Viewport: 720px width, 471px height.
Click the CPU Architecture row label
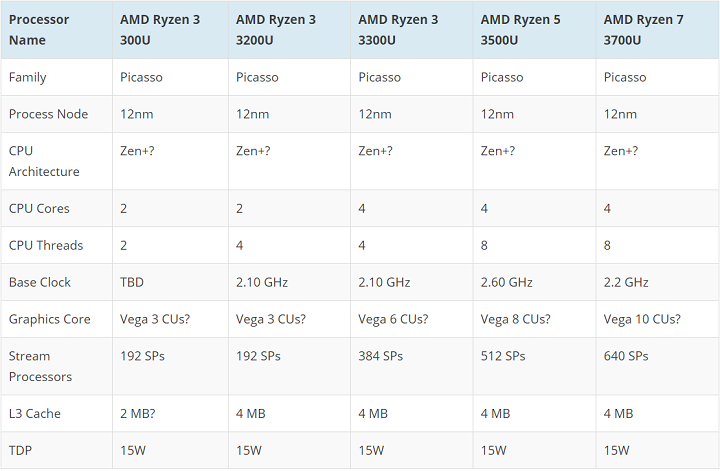pos(44,161)
